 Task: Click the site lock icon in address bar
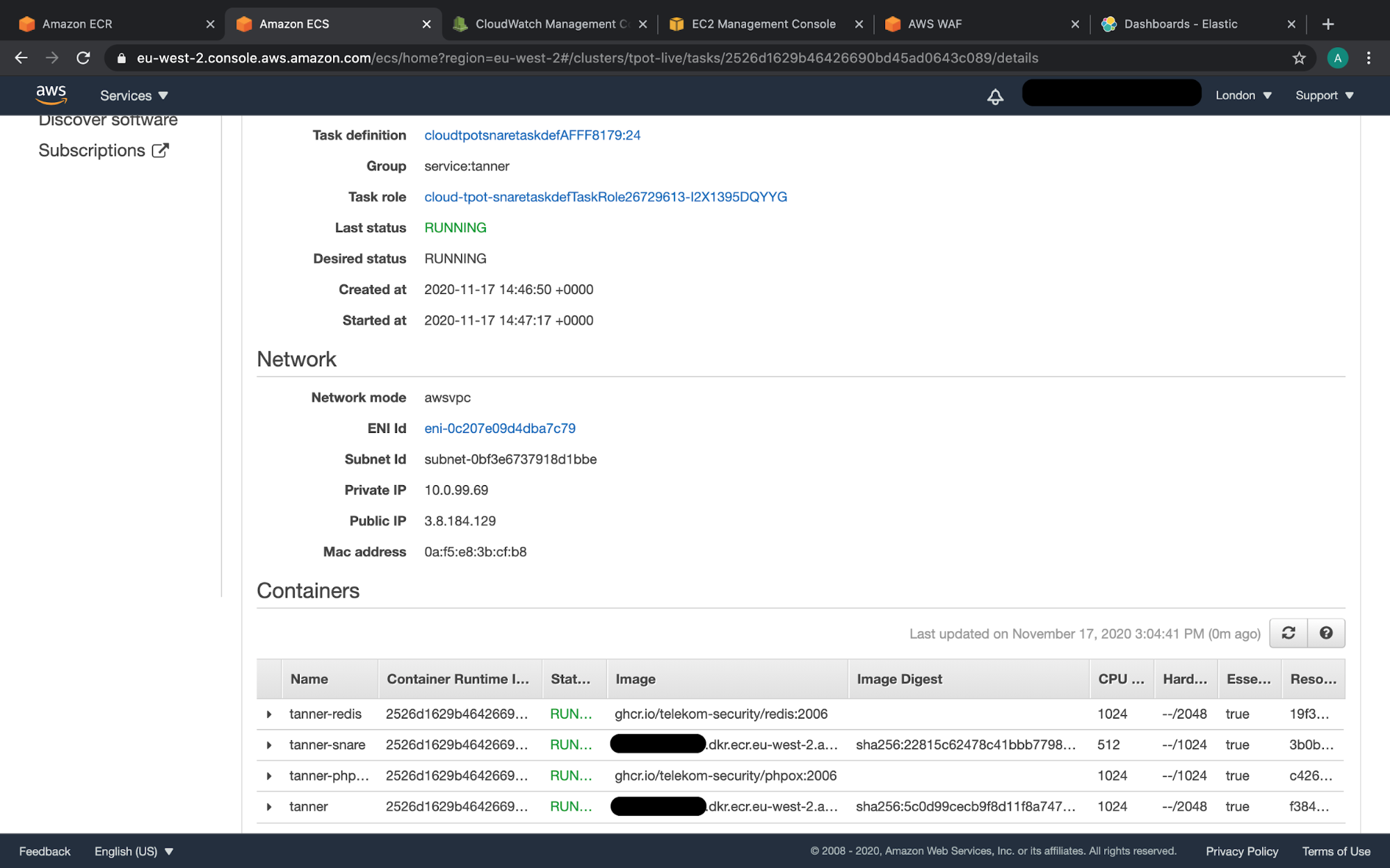pos(122,58)
